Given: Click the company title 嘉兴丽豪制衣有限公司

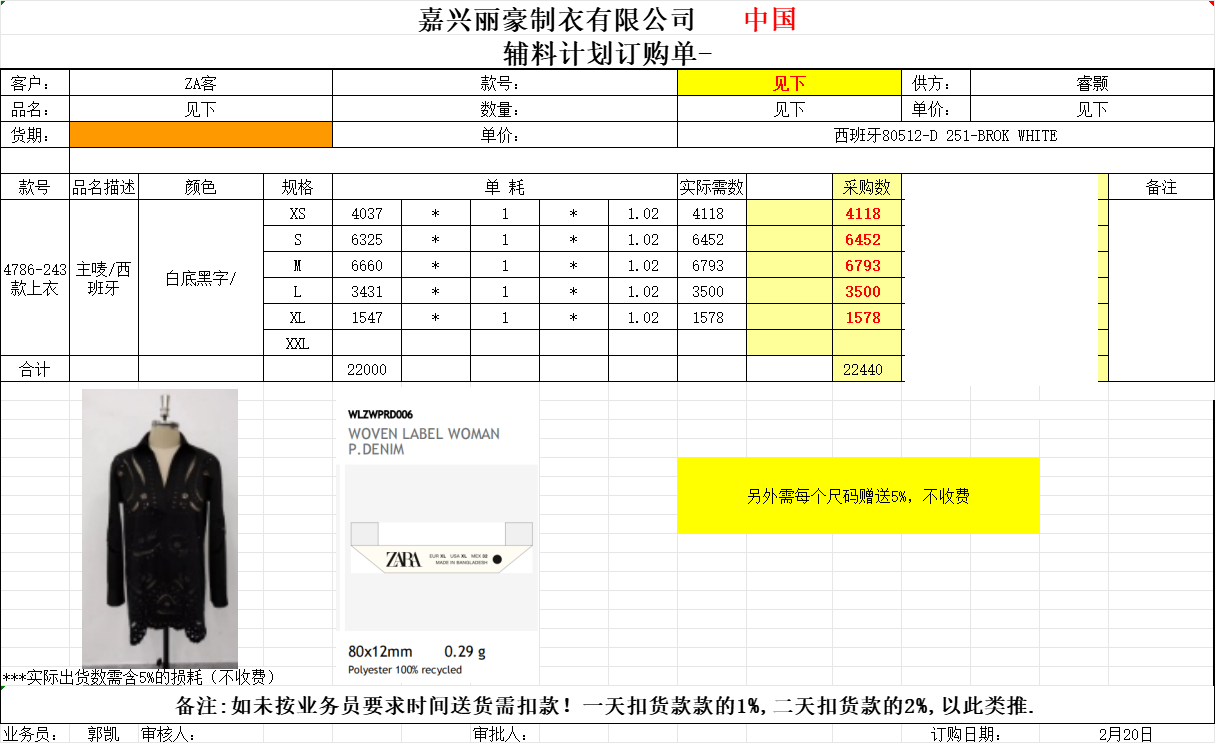Looking at the screenshot, I should 556,19.
